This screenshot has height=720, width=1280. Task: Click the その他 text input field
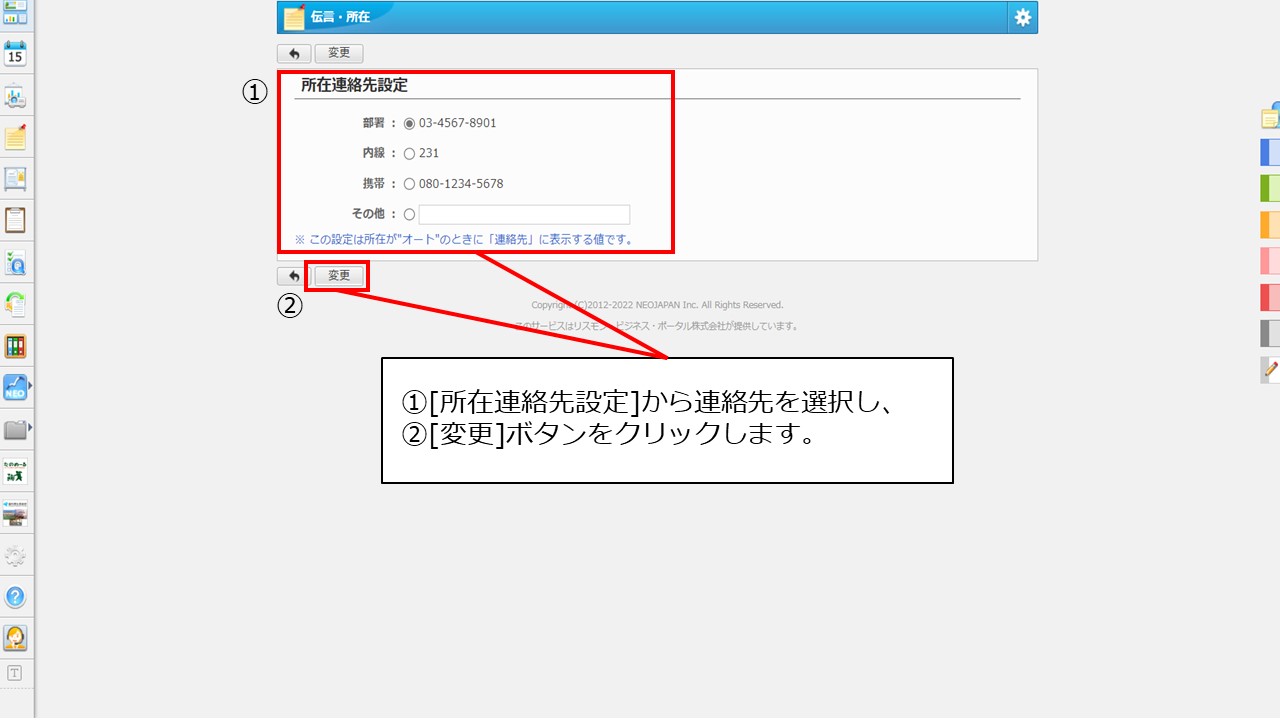525,213
